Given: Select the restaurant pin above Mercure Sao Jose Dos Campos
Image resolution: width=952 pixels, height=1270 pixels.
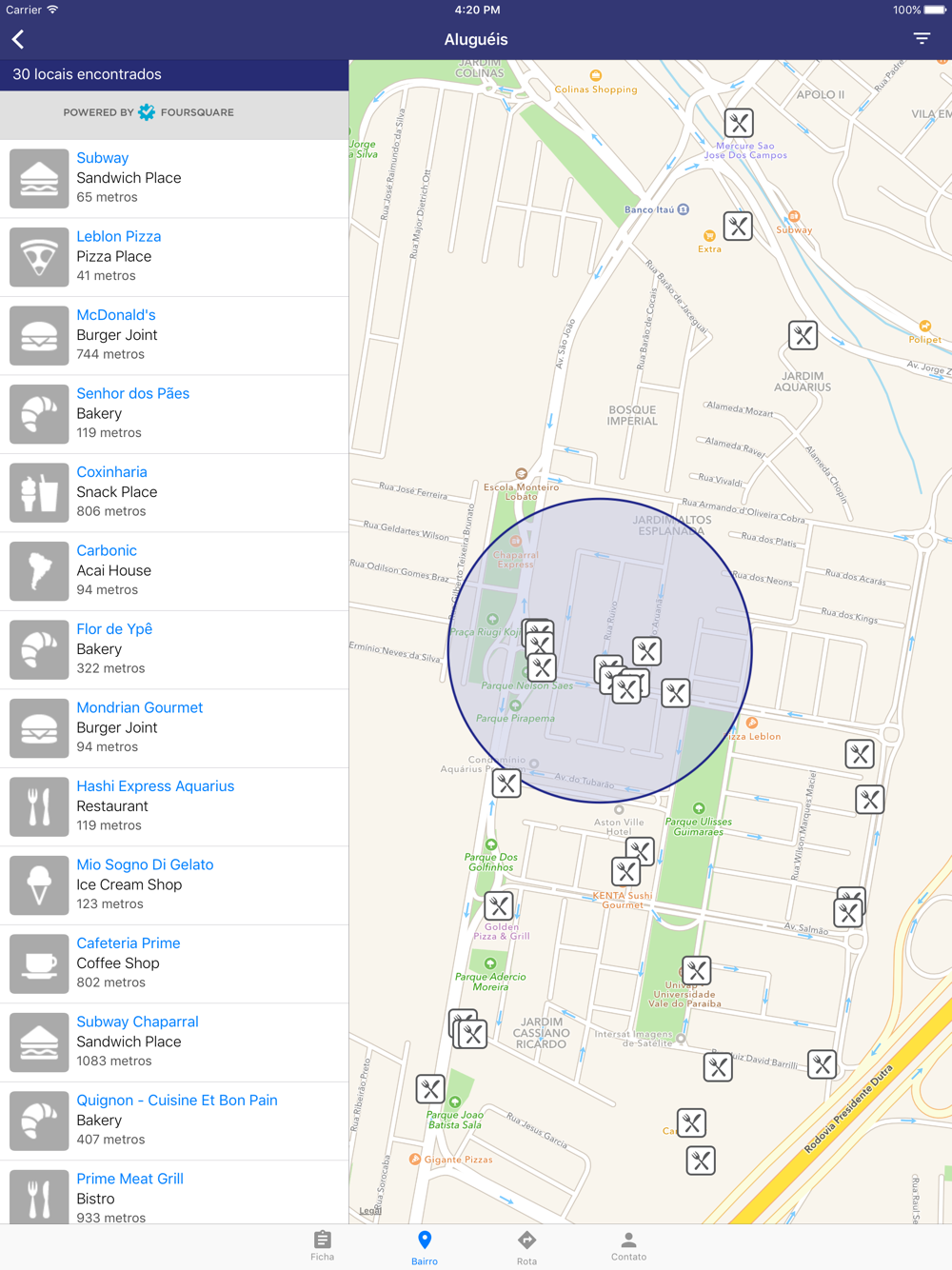Looking at the screenshot, I should [x=739, y=123].
